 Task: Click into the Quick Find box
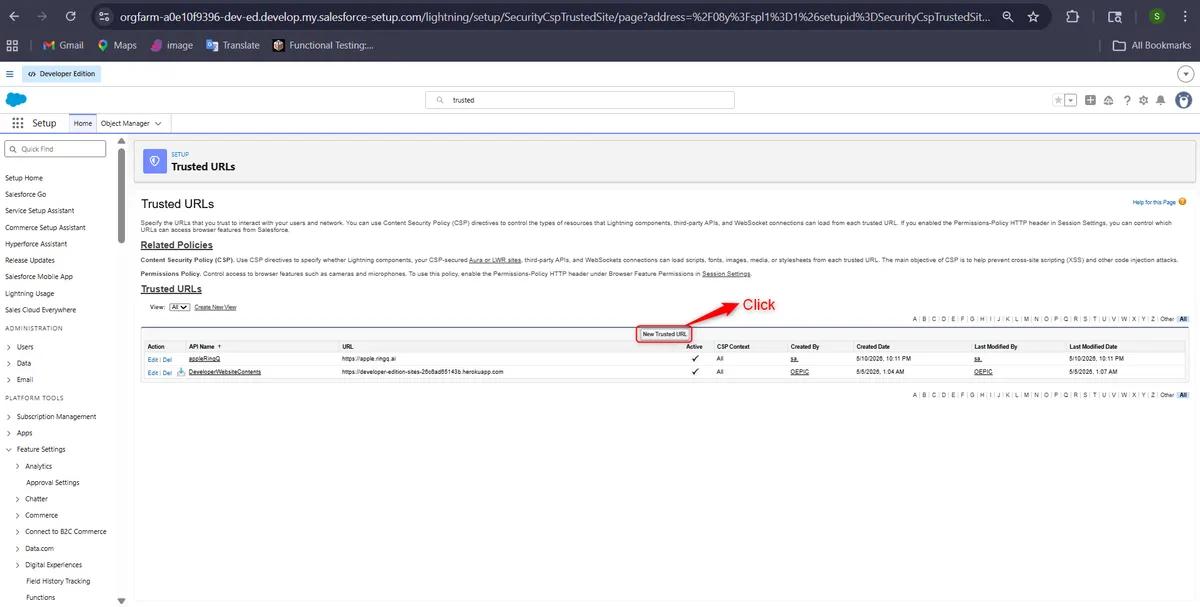click(x=55, y=149)
